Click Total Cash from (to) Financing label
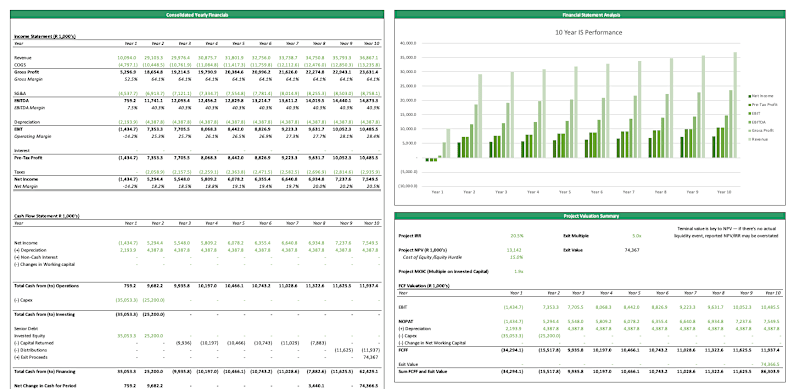The height and width of the screenshot is (389, 800). tap(45, 372)
